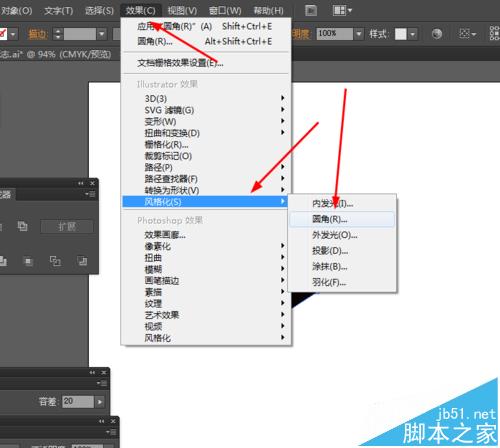Choose 投影(D)... from submenu
The width and height of the screenshot is (500, 448).
(342, 251)
